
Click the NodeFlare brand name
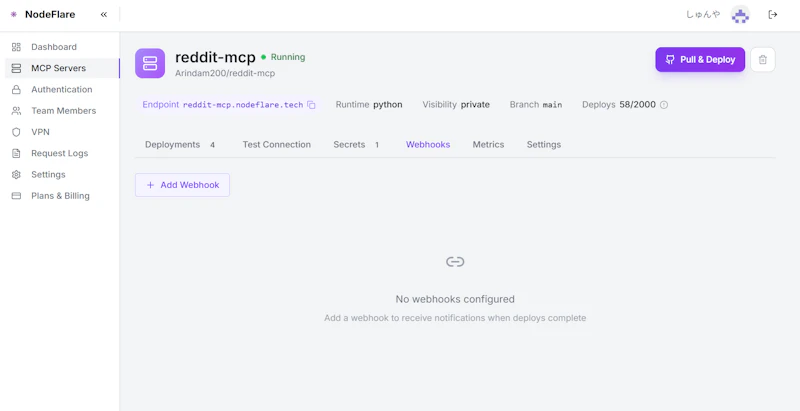click(50, 15)
